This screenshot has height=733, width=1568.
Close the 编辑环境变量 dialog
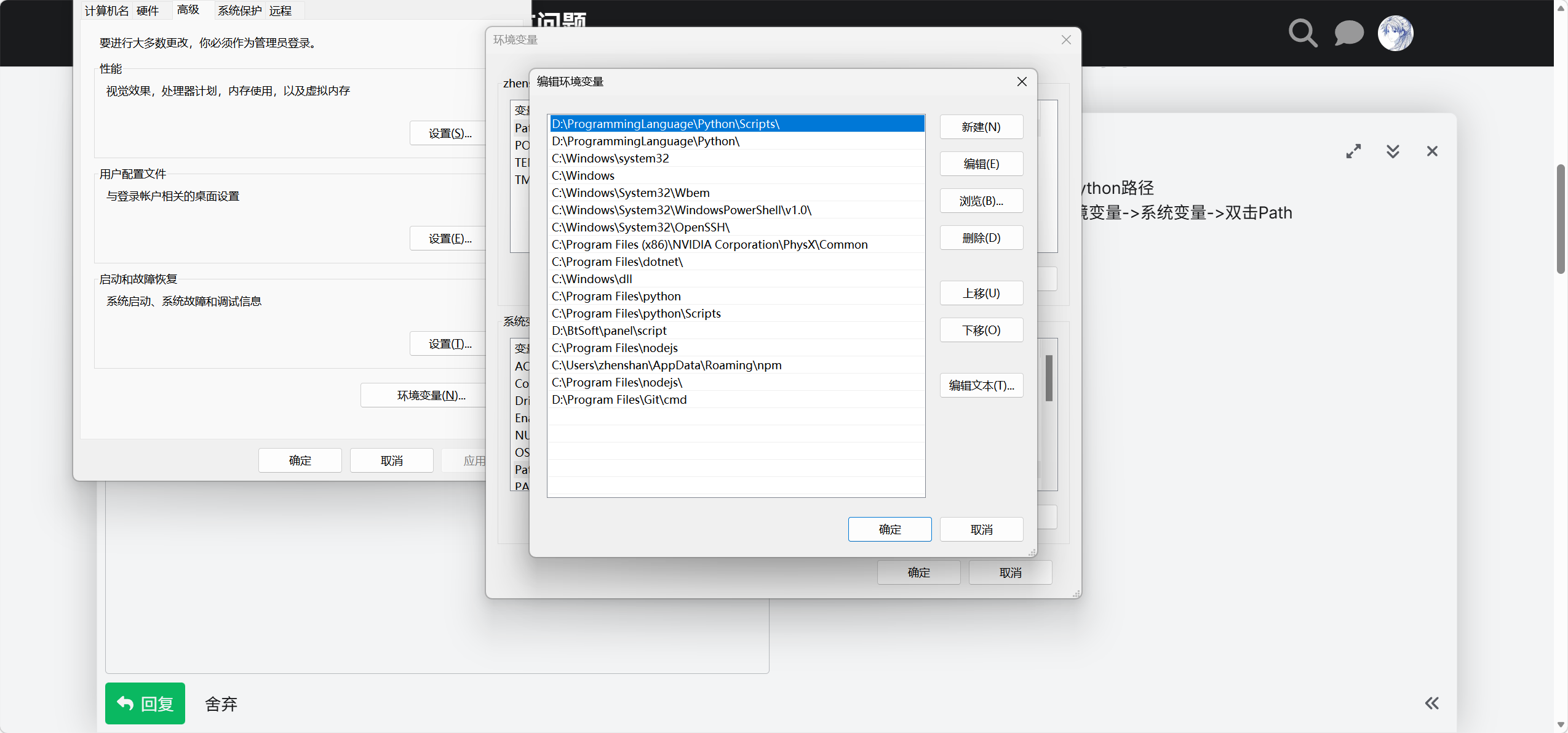pos(1022,82)
